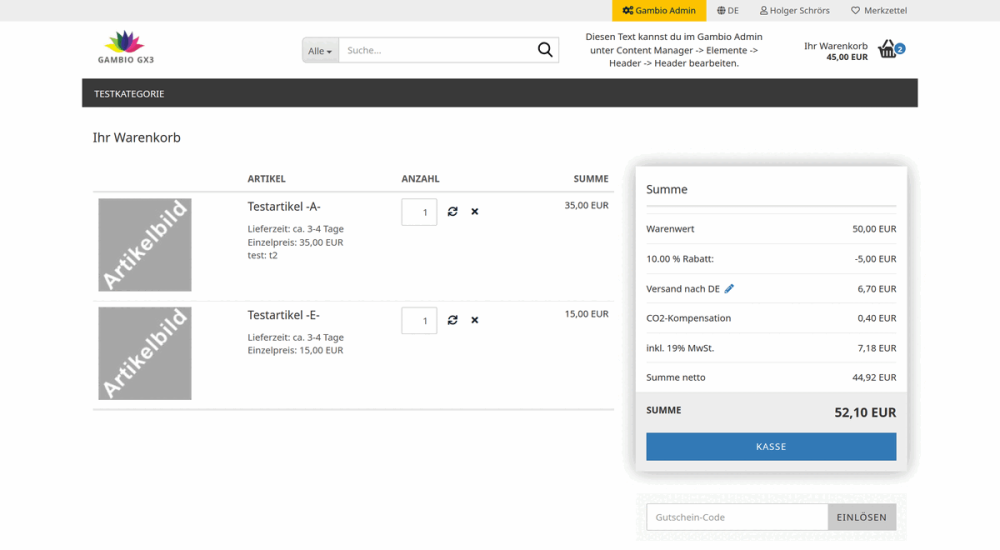Click the Testartikel -A- product image

[x=145, y=245]
